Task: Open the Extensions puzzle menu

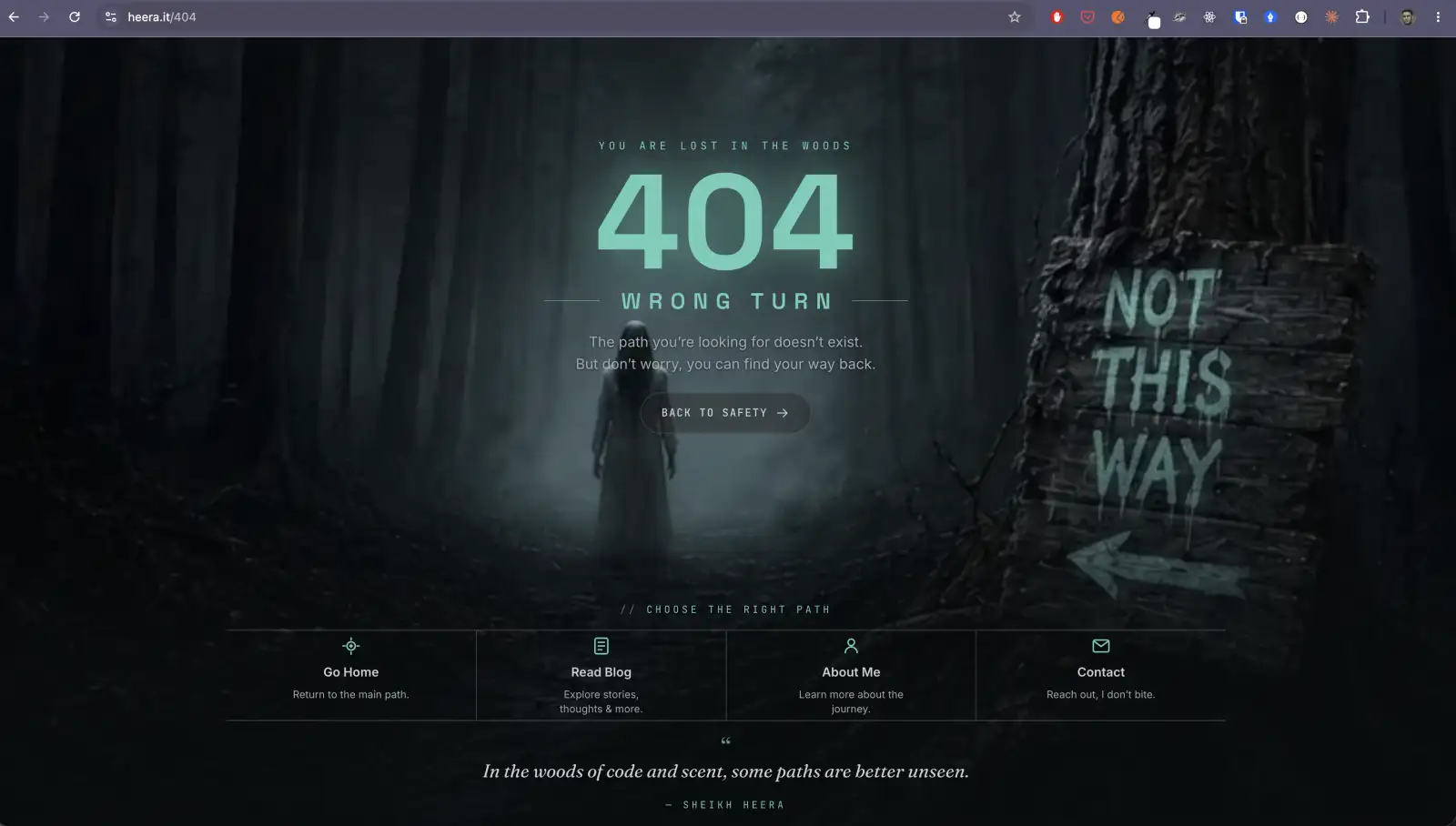Action: click(1362, 16)
